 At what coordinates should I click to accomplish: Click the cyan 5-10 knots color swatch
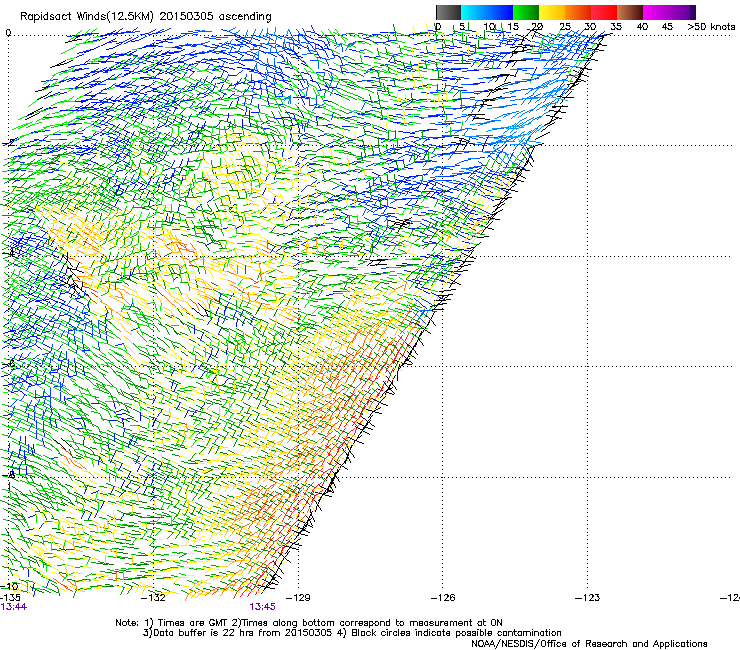pyautogui.click(x=474, y=12)
